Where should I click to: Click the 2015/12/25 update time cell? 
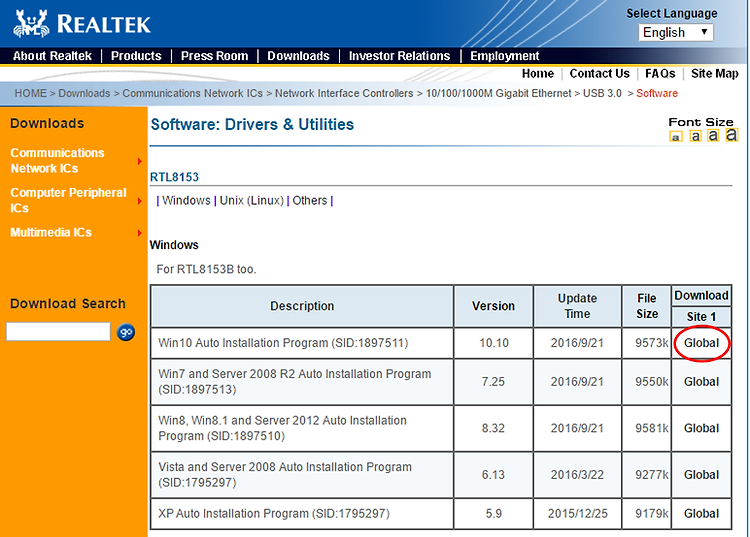(577, 513)
